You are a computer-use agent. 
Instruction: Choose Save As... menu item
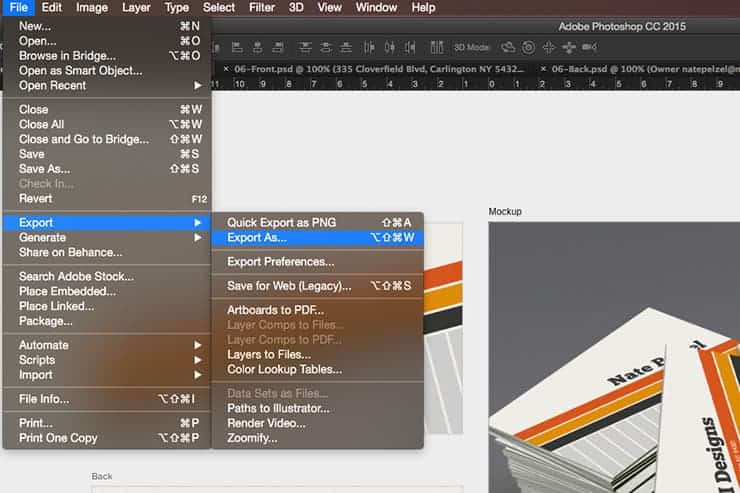[107, 169]
